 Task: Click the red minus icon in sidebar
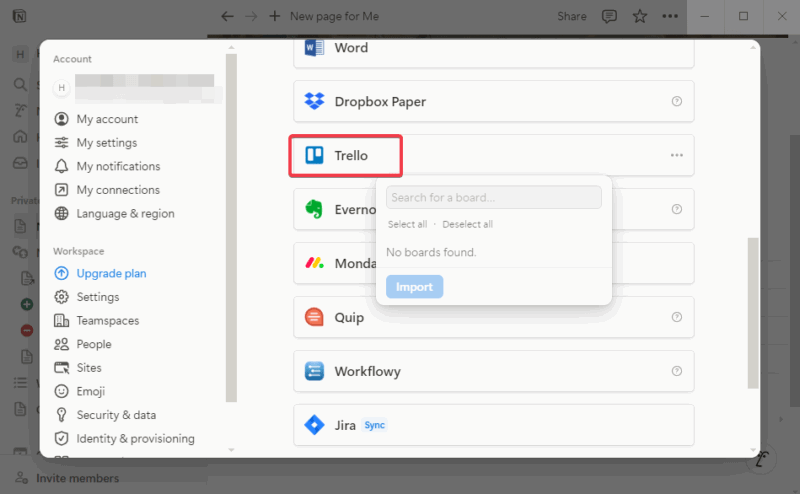(x=27, y=331)
